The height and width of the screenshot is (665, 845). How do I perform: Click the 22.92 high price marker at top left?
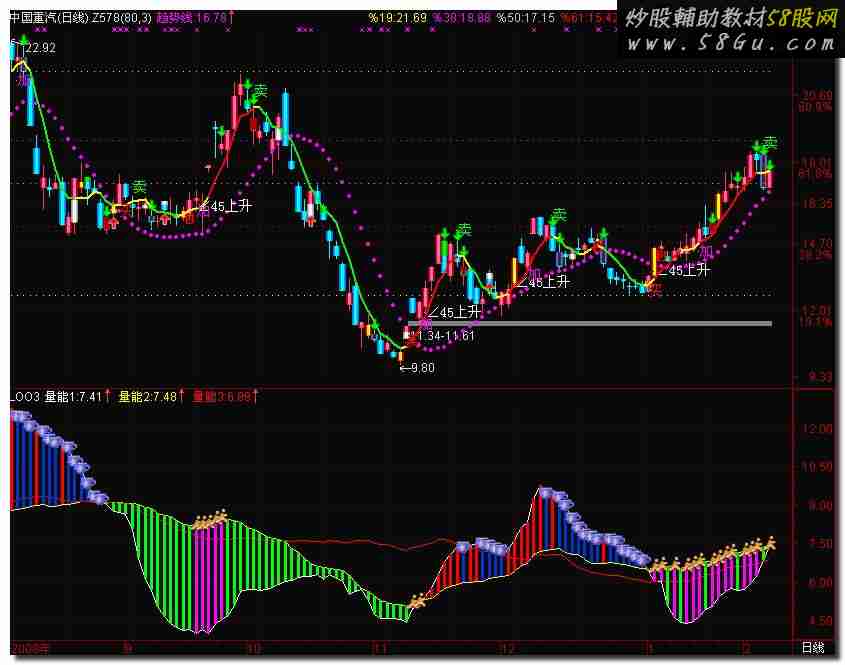click(x=38, y=47)
